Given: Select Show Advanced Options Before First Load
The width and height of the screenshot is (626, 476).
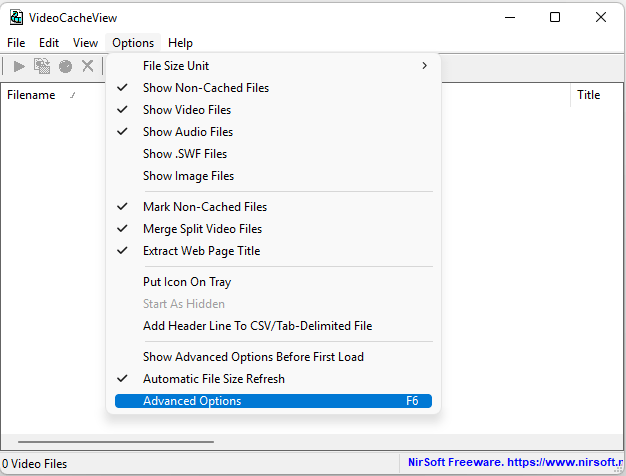Looking at the screenshot, I should point(273,357).
